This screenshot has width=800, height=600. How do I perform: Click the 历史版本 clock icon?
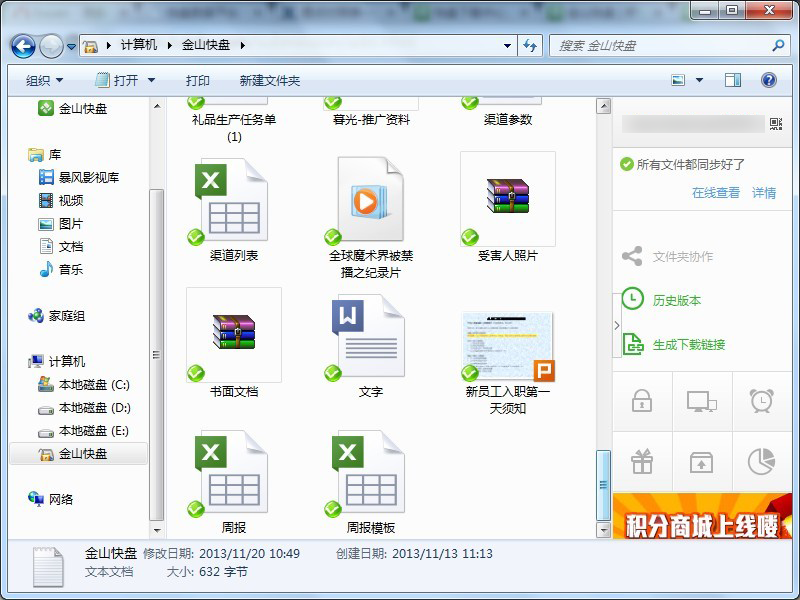coord(633,299)
